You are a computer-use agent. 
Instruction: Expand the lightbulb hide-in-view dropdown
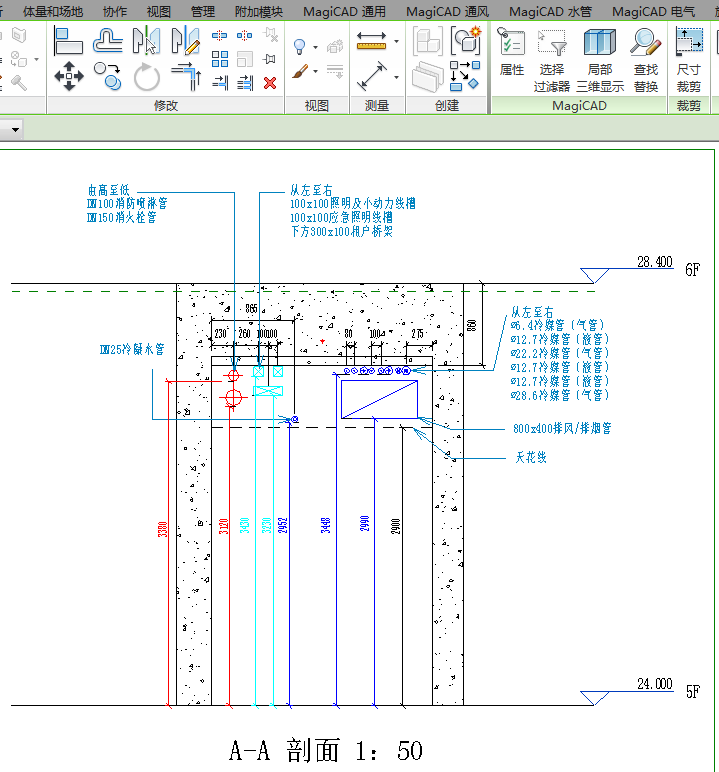(315, 46)
